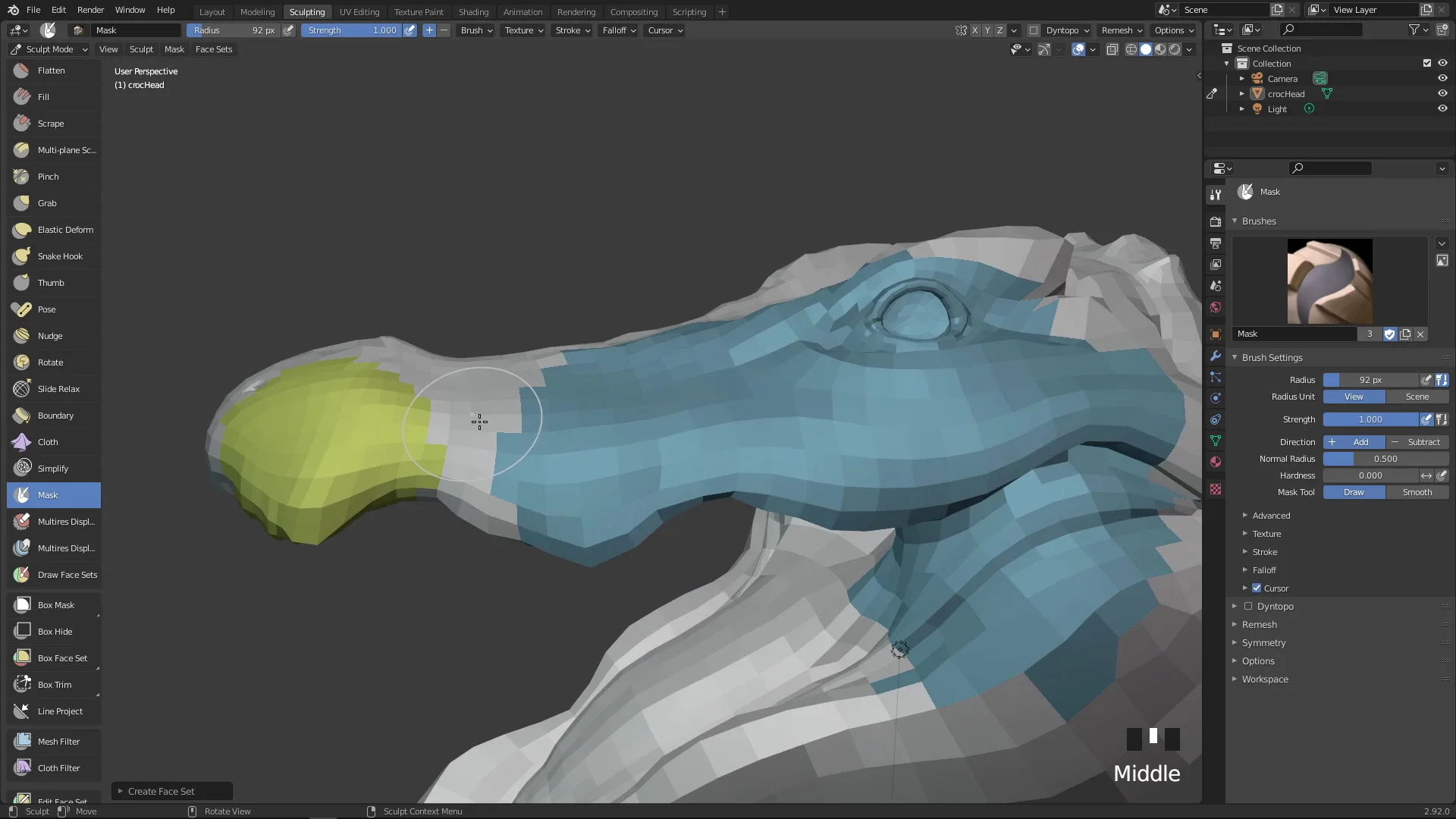Activate the Box Trim tool
Screen dimensions: 1456x819
pos(53,685)
